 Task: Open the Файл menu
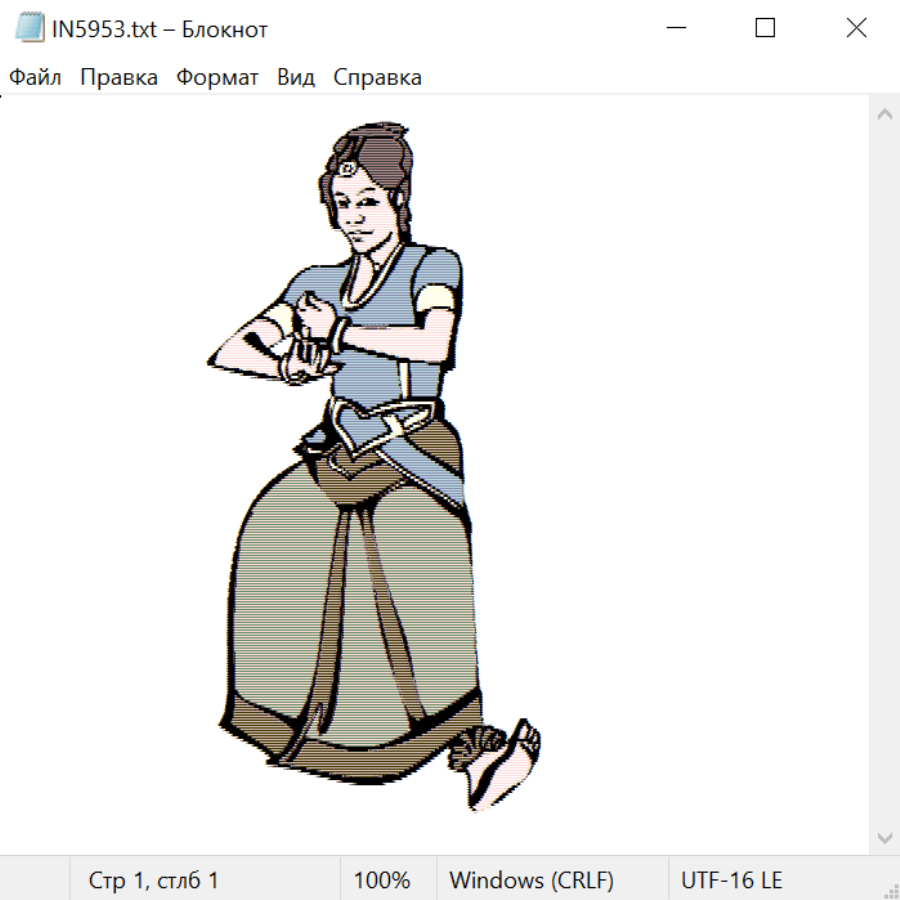click(x=35, y=77)
